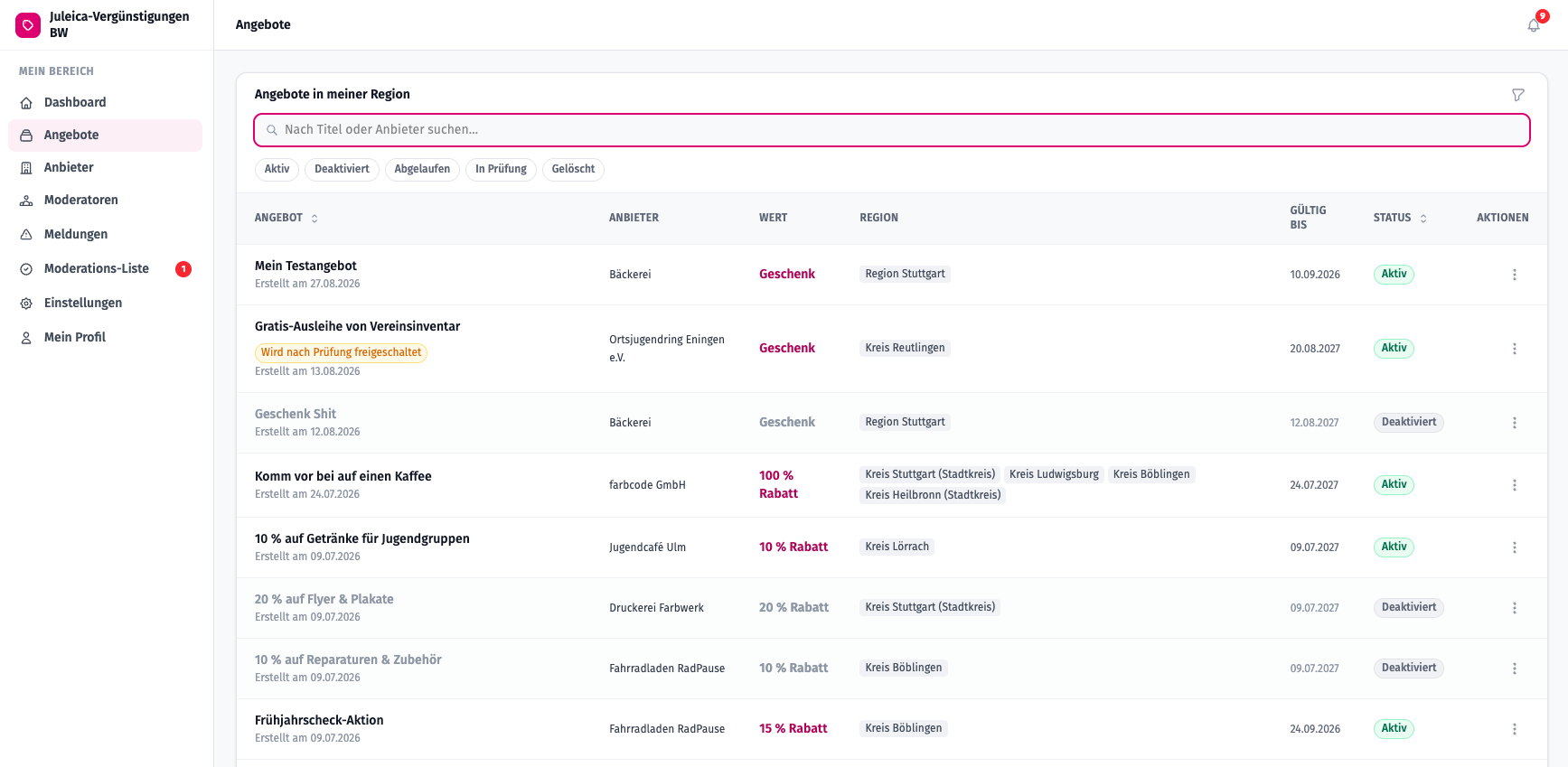Open Anbieter page in sidebar
The height and width of the screenshot is (767, 1568).
click(x=105, y=168)
